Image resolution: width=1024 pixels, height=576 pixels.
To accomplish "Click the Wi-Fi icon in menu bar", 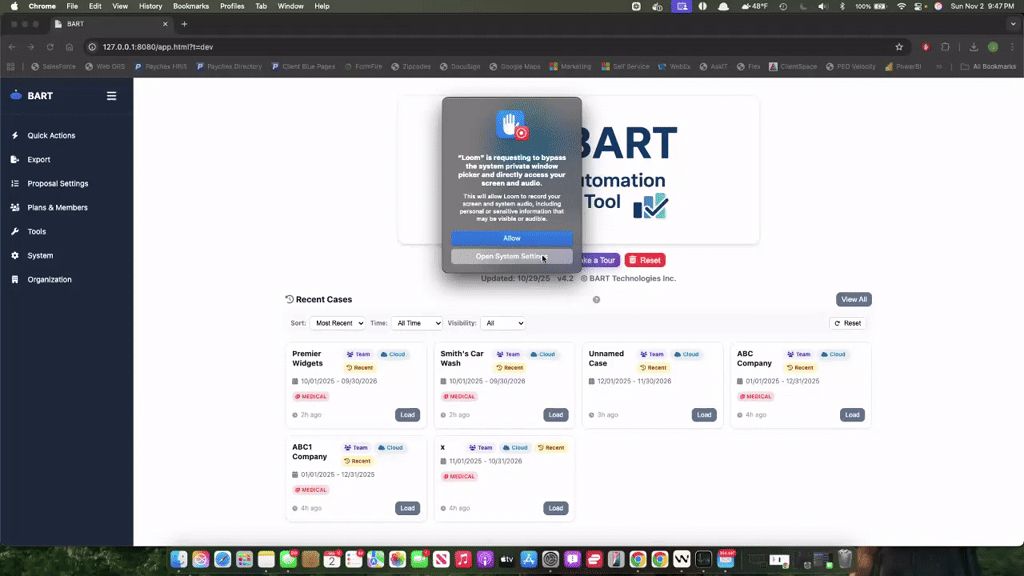I will (x=901, y=6).
